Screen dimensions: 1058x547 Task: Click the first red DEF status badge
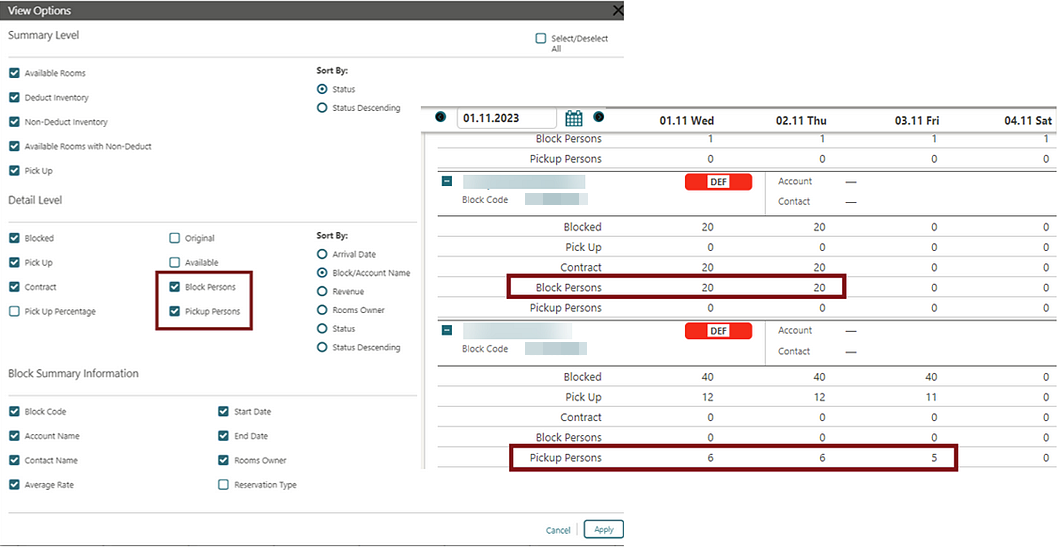pyautogui.click(x=718, y=182)
